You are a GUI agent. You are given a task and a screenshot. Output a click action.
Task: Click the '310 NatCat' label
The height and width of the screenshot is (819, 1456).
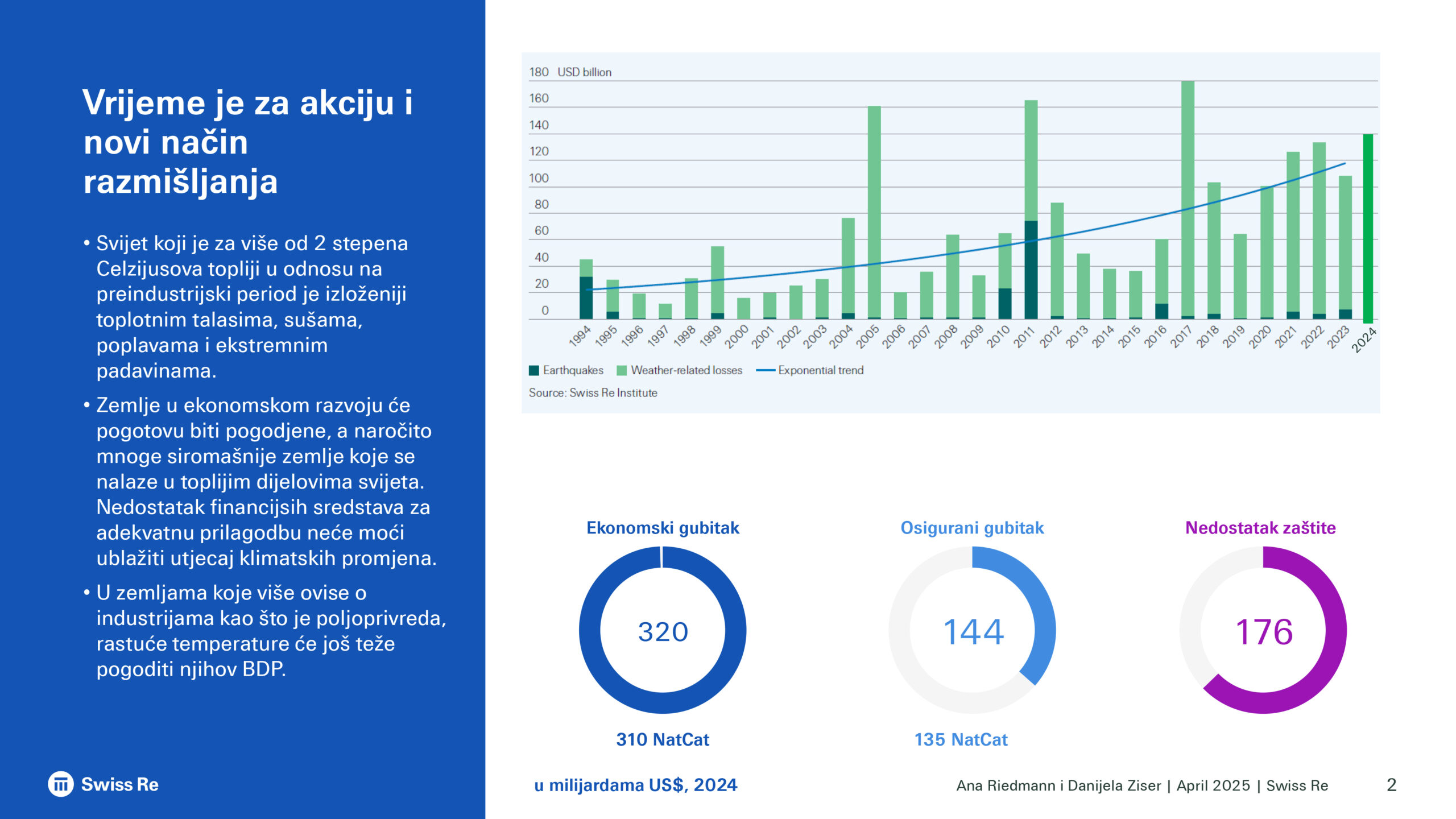[663, 739]
